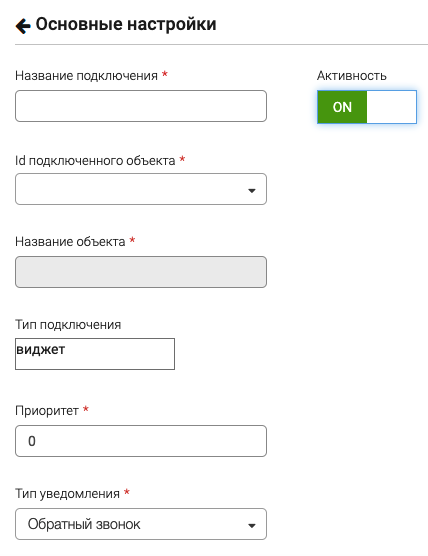This screenshot has height=556, width=428.
Task: Click arrow of Id подключенного объекта dropdown
Action: 252,191
